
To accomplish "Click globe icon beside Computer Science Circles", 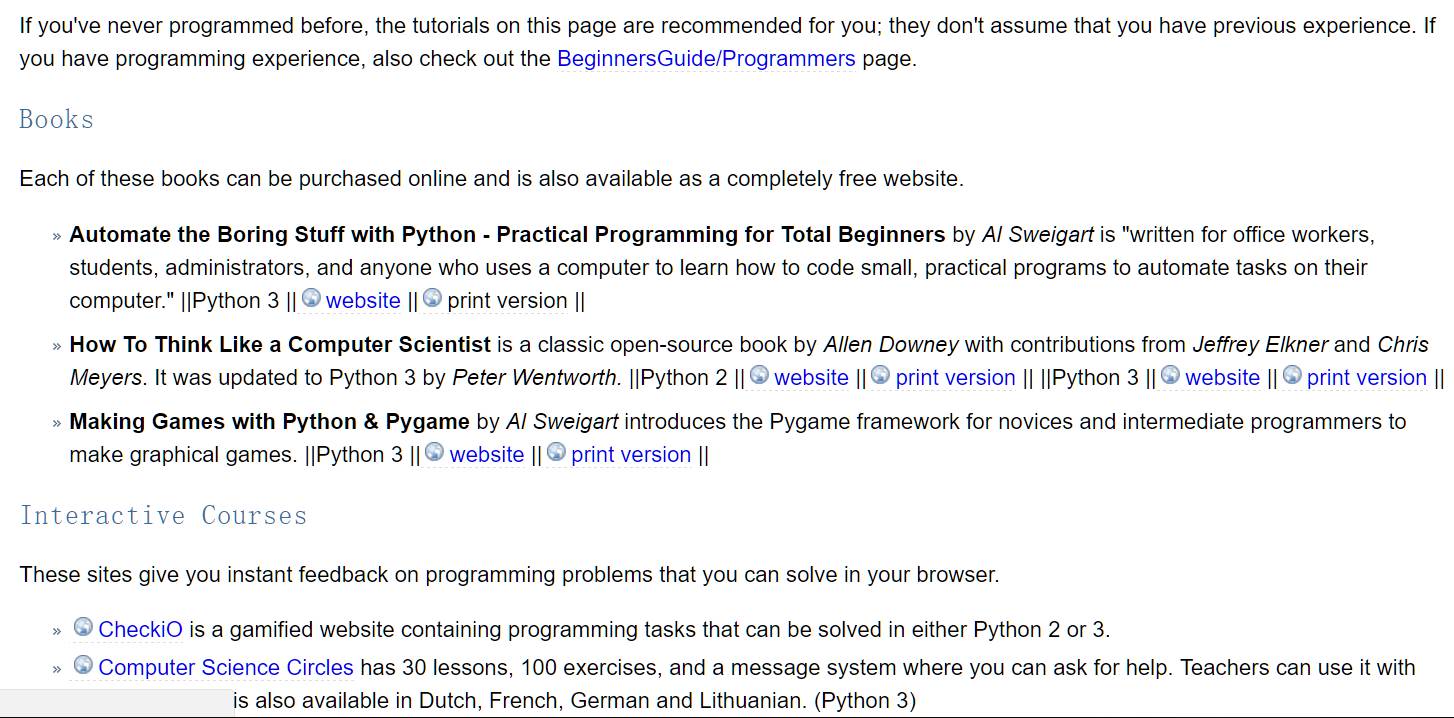I will click(84, 665).
